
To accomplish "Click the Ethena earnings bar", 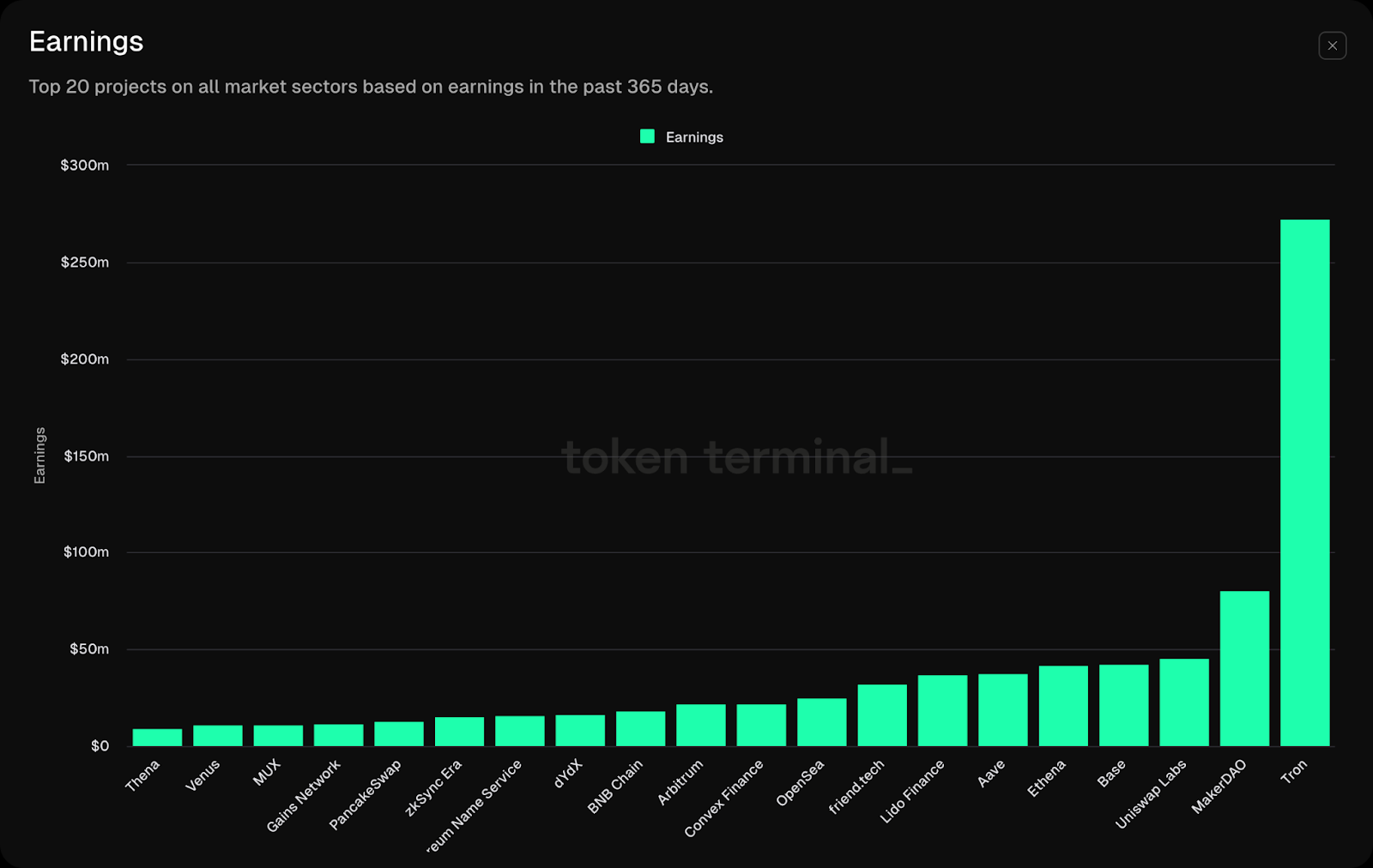I will coord(1063,706).
